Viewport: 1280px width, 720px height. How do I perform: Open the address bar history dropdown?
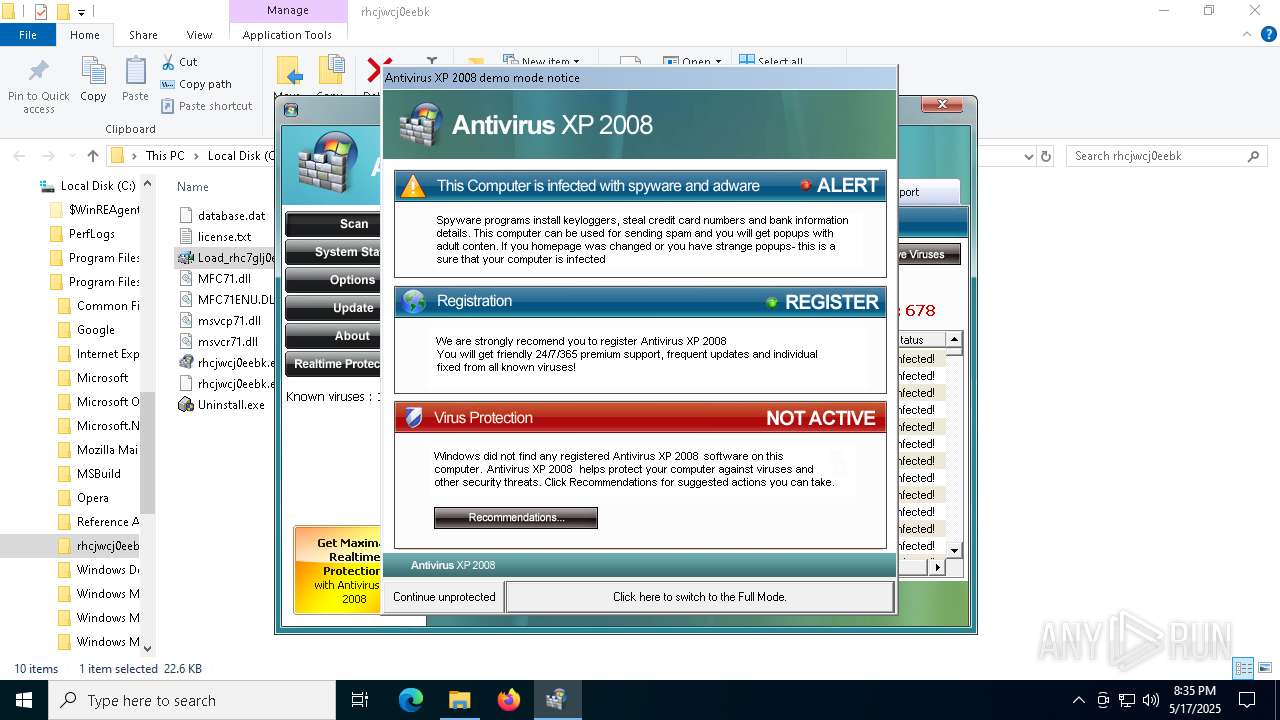(x=1029, y=156)
